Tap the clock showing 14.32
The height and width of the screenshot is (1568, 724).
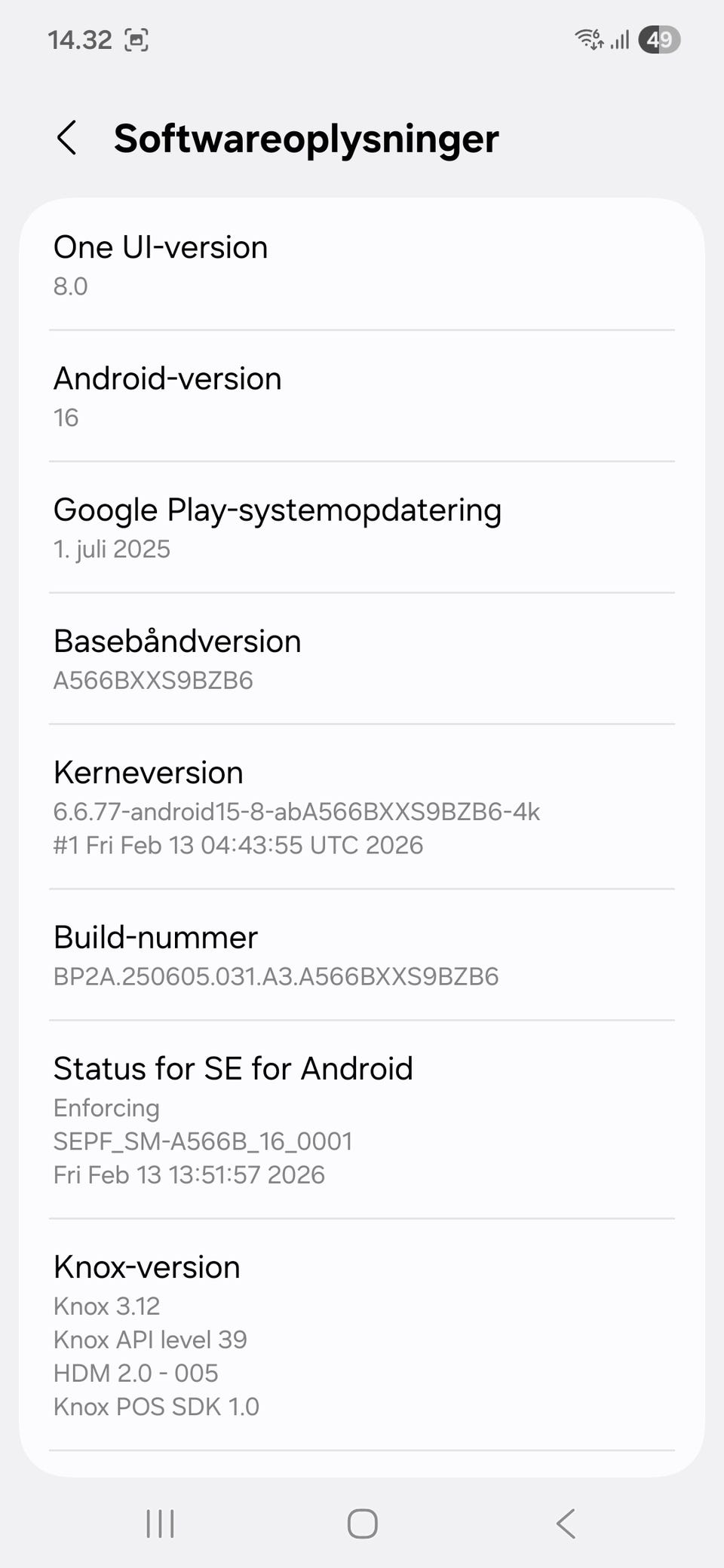click(x=80, y=40)
